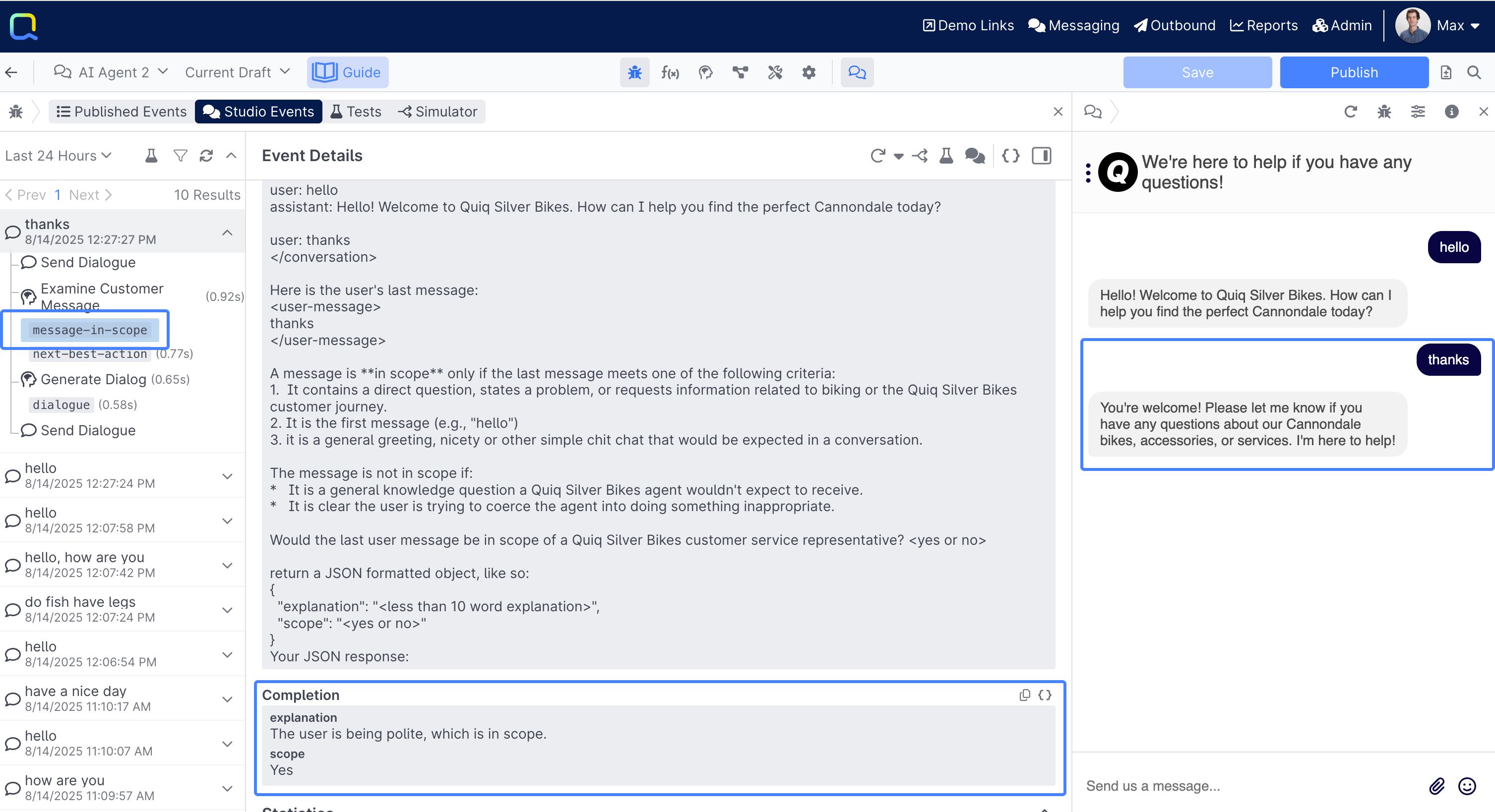
Task: Toggle JSON view for Completion
Action: pos(1045,695)
